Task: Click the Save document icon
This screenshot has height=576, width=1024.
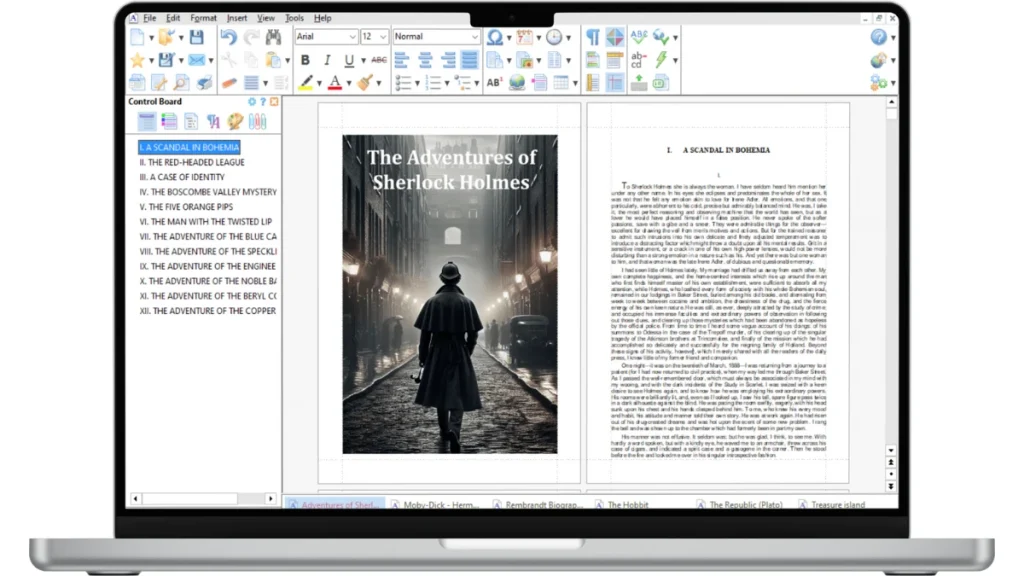Action: 197,37
